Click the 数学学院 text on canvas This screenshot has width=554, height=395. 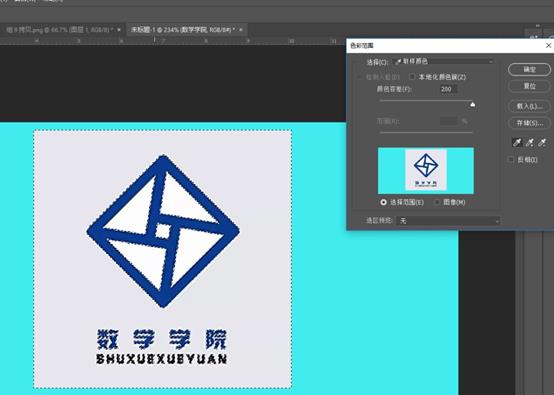point(161,339)
